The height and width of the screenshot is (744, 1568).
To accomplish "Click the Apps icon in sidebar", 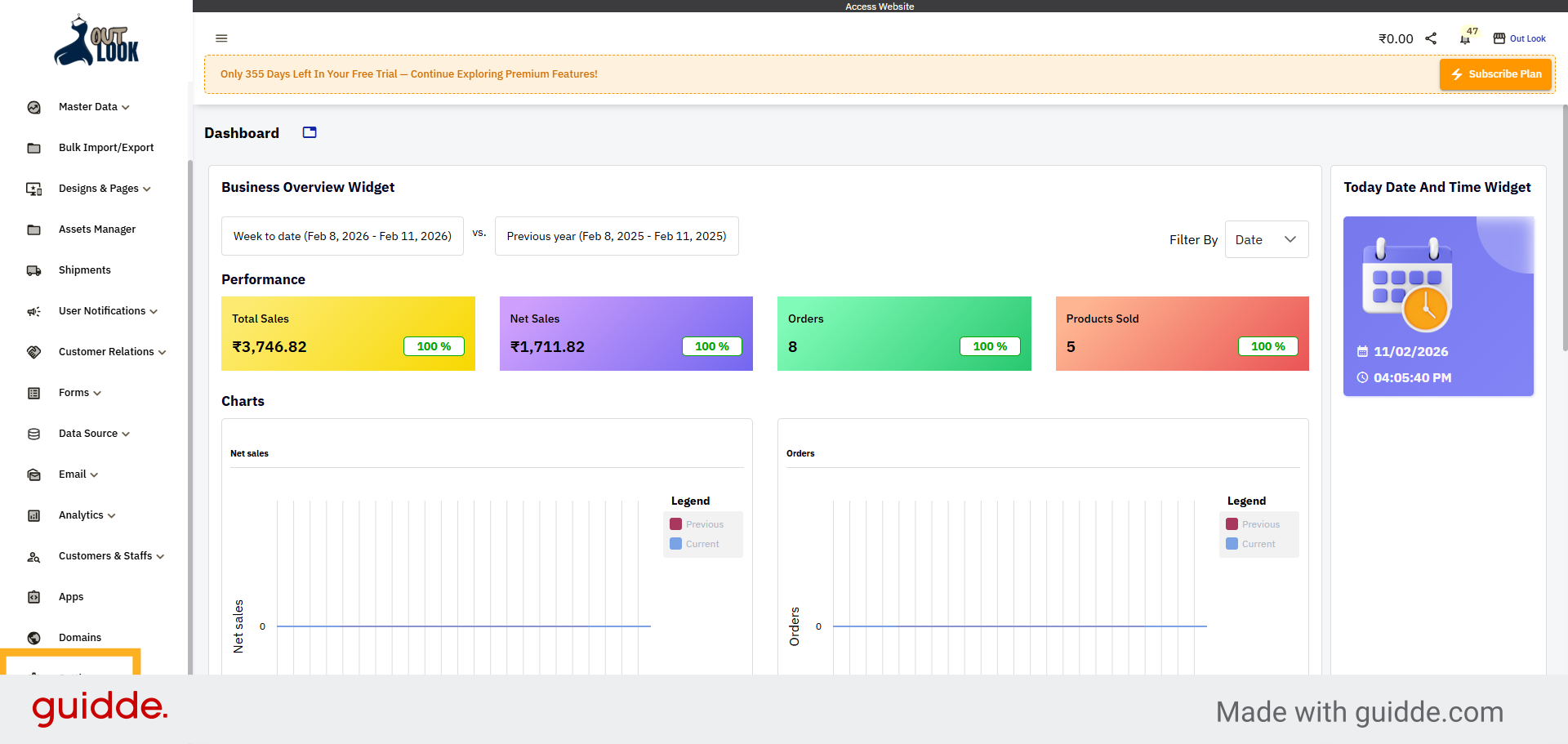I will point(34,597).
